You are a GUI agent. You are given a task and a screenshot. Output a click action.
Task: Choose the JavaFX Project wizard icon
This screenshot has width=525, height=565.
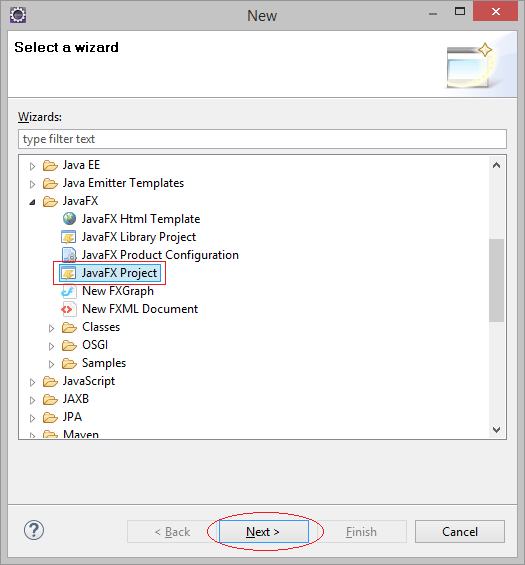(68, 273)
